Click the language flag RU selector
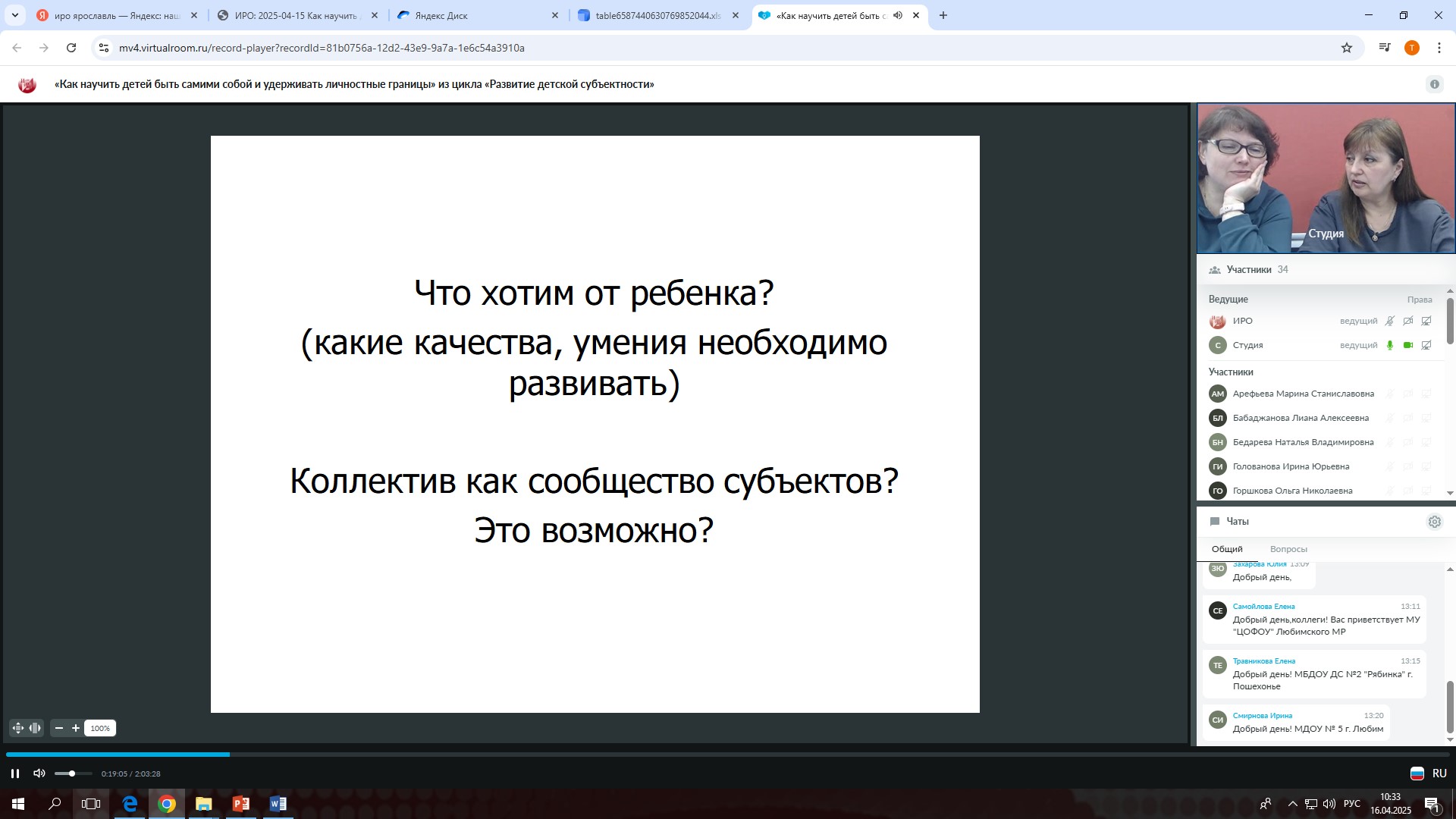Viewport: 1456px width, 819px height. 1429,773
